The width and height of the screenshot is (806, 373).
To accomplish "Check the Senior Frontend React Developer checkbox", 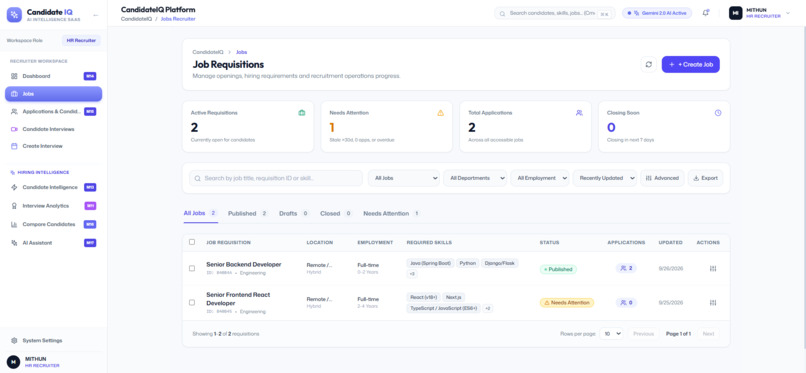I will coord(192,303).
